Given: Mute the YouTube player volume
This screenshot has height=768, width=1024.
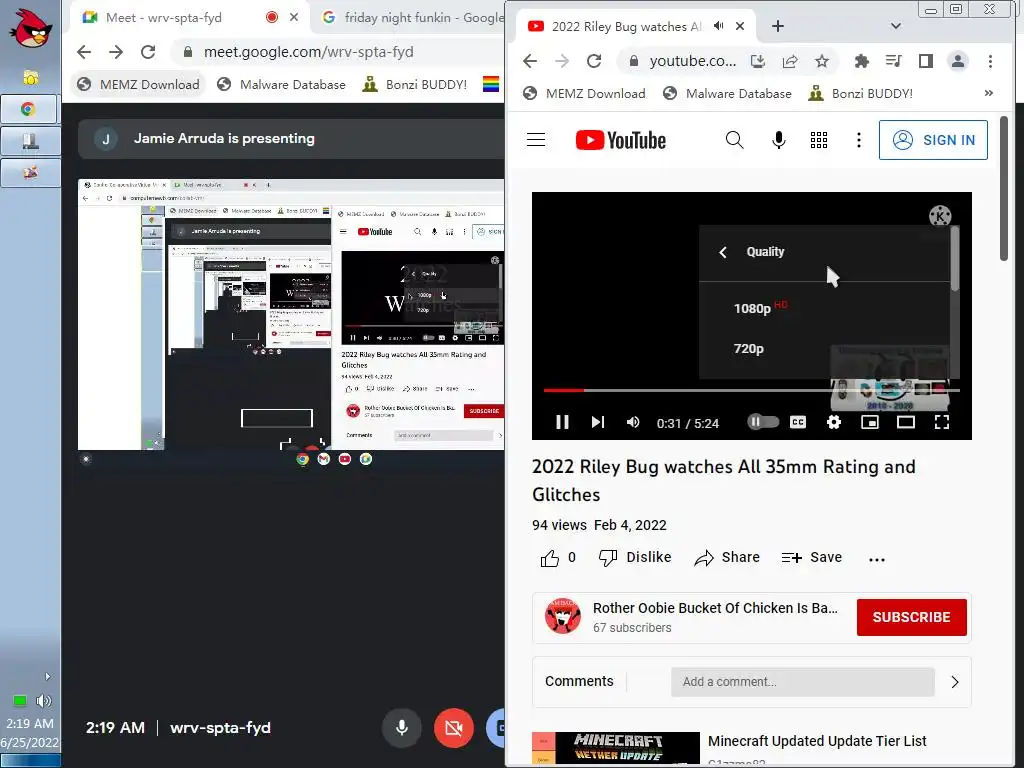Looking at the screenshot, I should coord(633,423).
